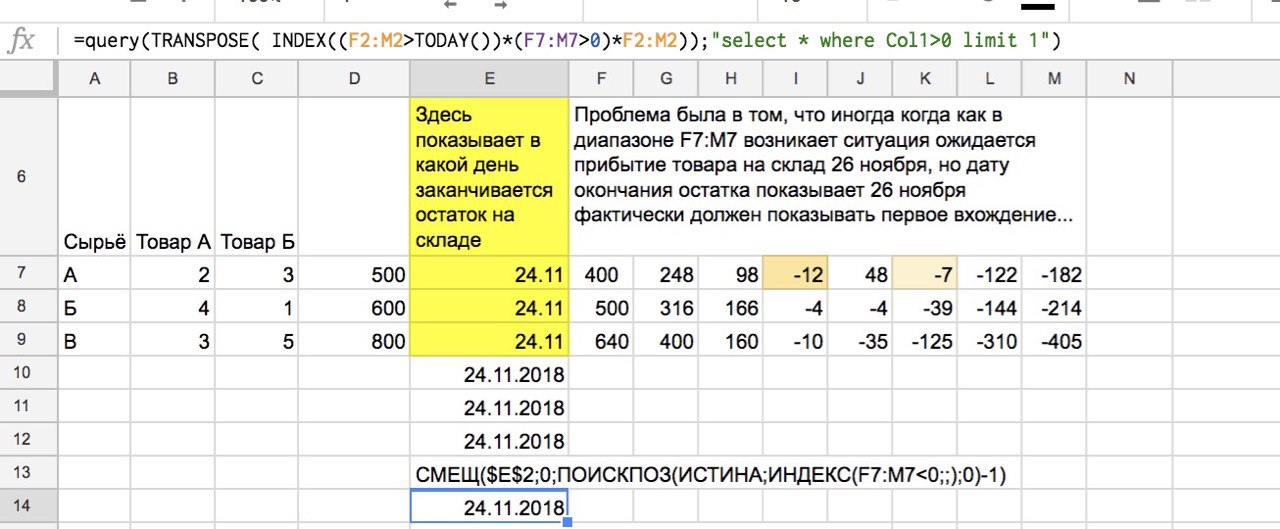Click cell with value 600 in row 8
The height and width of the screenshot is (529, 1280).
point(354,307)
